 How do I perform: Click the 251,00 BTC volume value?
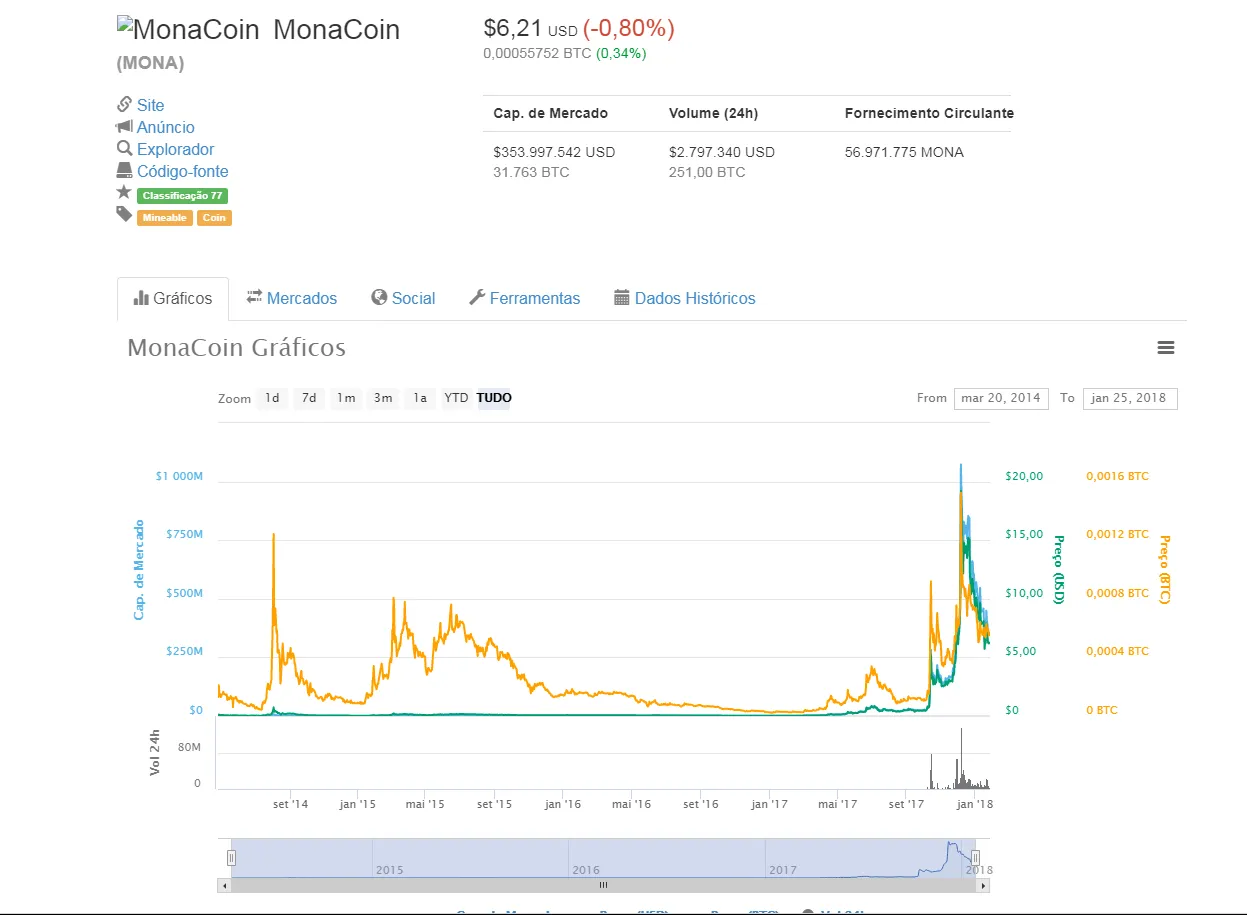coord(707,172)
